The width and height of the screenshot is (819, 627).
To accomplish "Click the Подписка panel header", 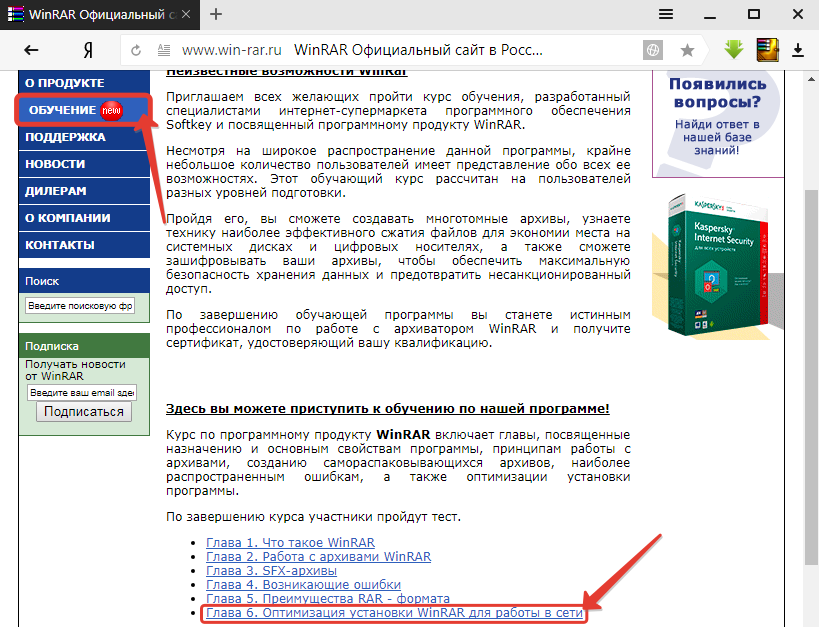I will 84,346.
